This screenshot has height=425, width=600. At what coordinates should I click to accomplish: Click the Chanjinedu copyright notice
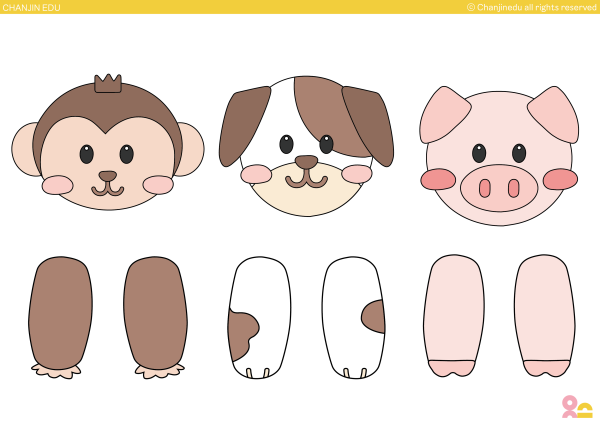tap(531, 7)
